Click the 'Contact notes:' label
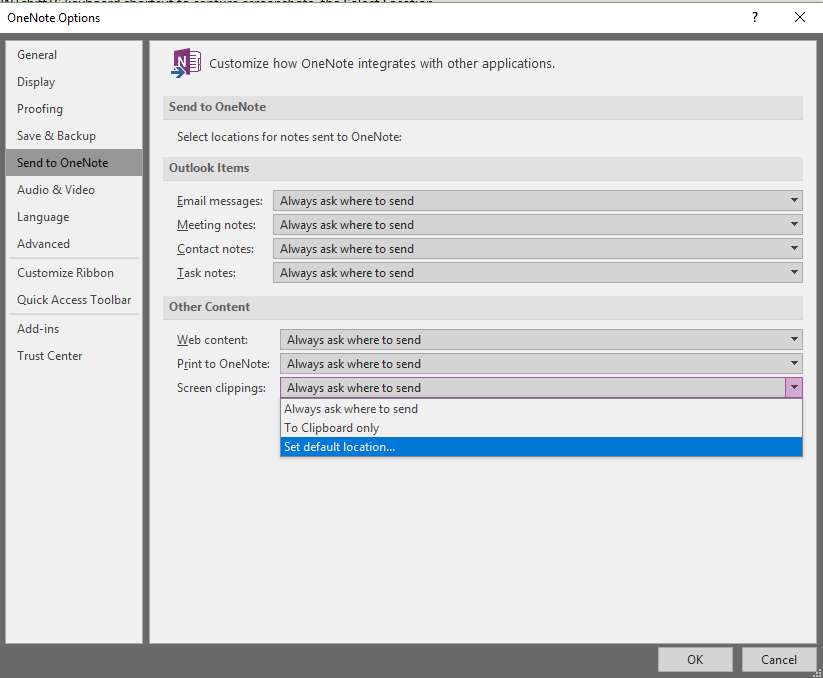The image size is (823, 678). point(215,249)
